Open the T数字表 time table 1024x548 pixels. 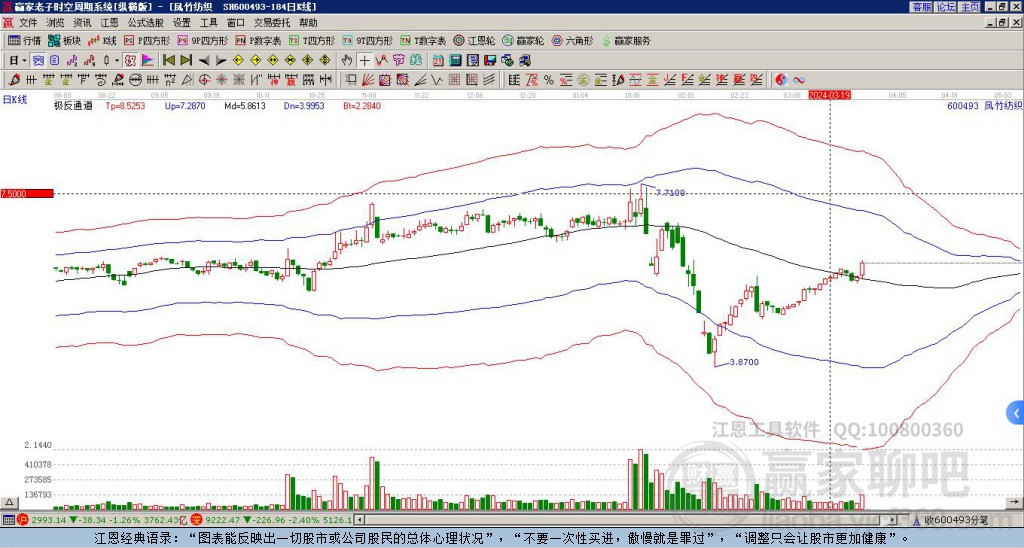click(423, 40)
